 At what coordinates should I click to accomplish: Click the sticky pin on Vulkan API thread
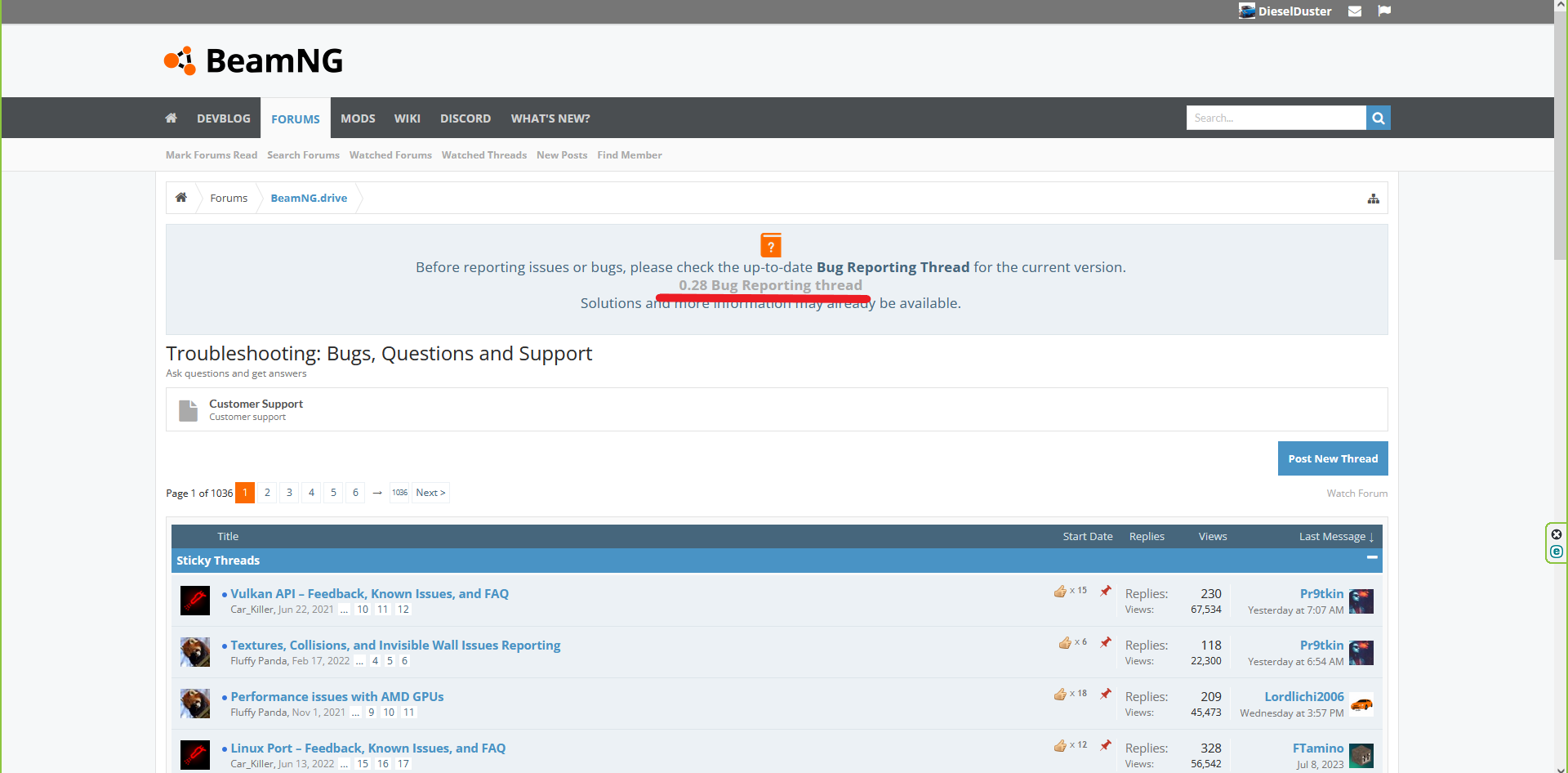[x=1106, y=591]
